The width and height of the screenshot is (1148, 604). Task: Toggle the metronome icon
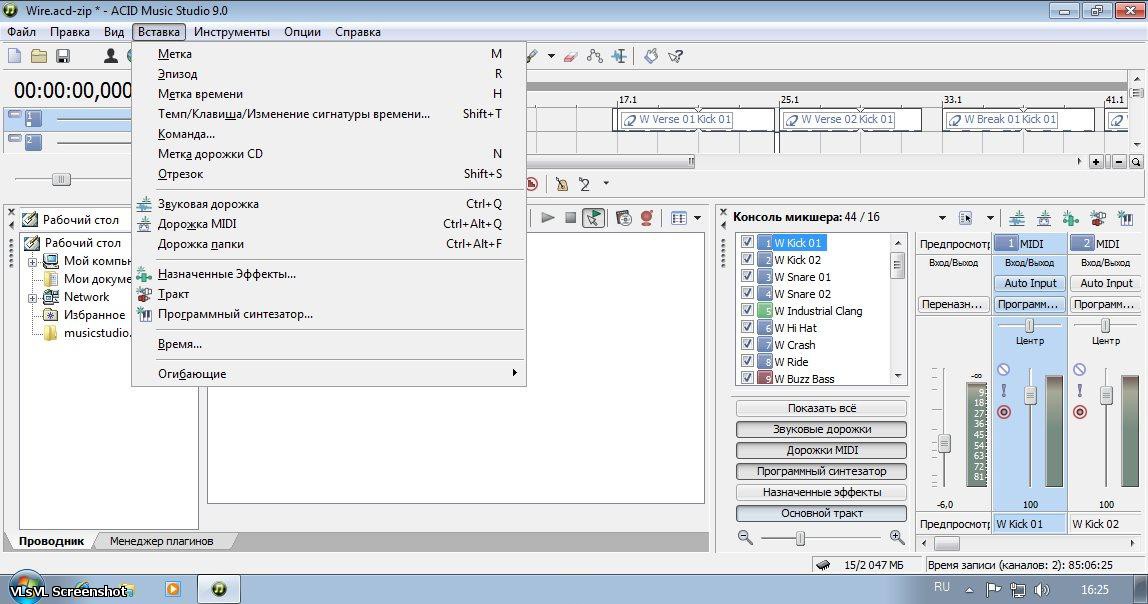(x=562, y=184)
